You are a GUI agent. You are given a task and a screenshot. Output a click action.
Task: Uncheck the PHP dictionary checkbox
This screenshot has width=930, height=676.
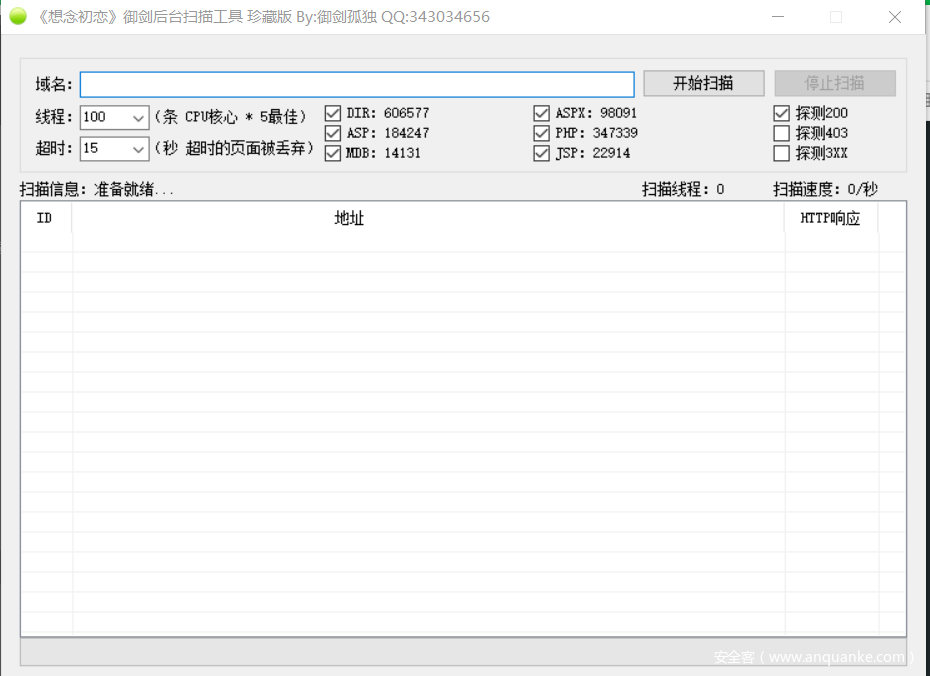click(x=541, y=133)
